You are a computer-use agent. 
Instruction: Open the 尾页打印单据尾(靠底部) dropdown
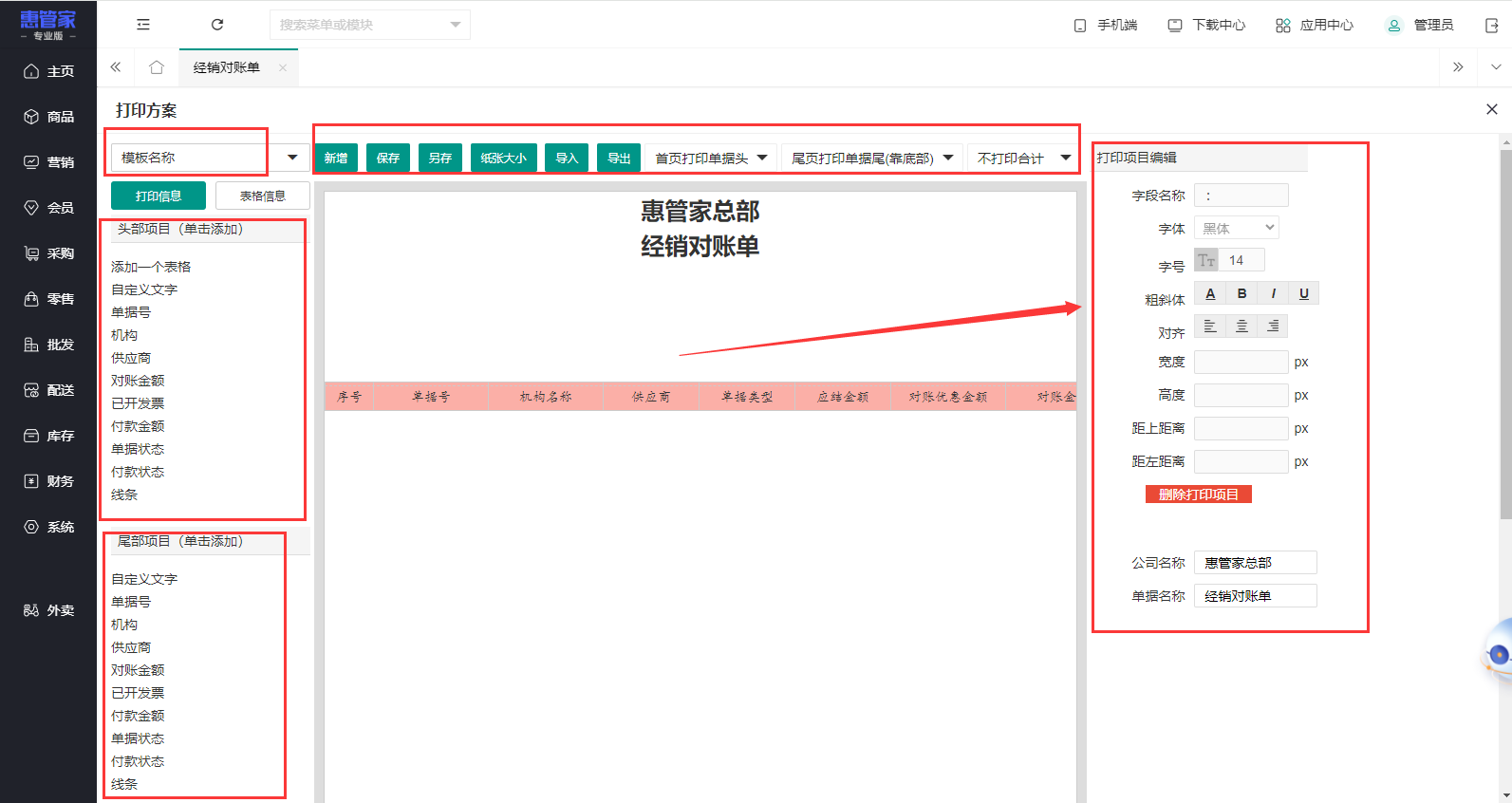(872, 158)
